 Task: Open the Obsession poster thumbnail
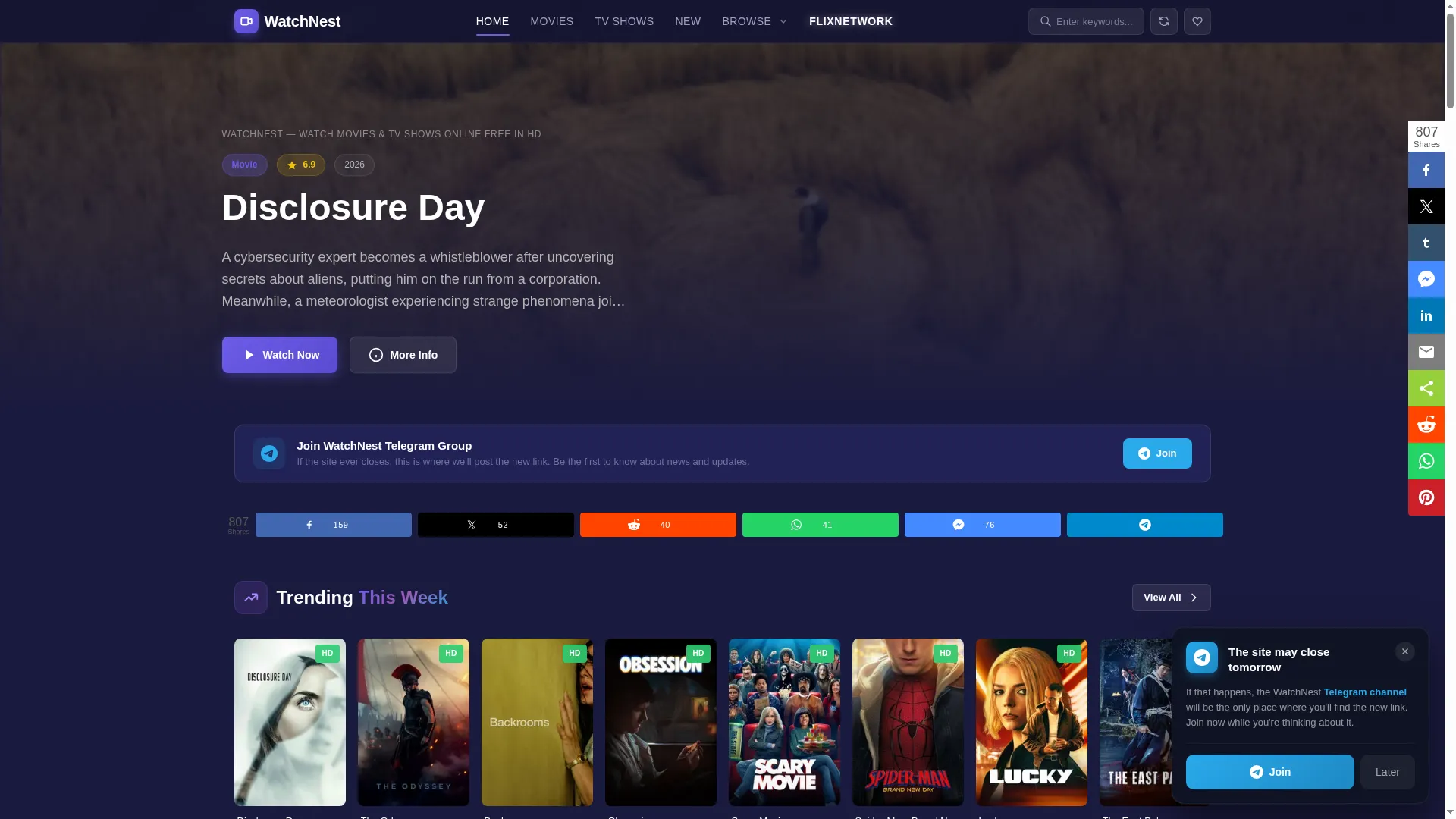[x=661, y=722]
